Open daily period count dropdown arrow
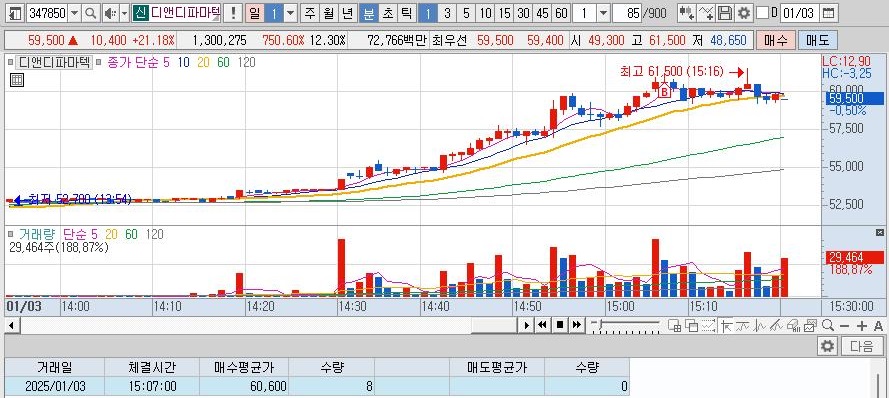 point(290,12)
